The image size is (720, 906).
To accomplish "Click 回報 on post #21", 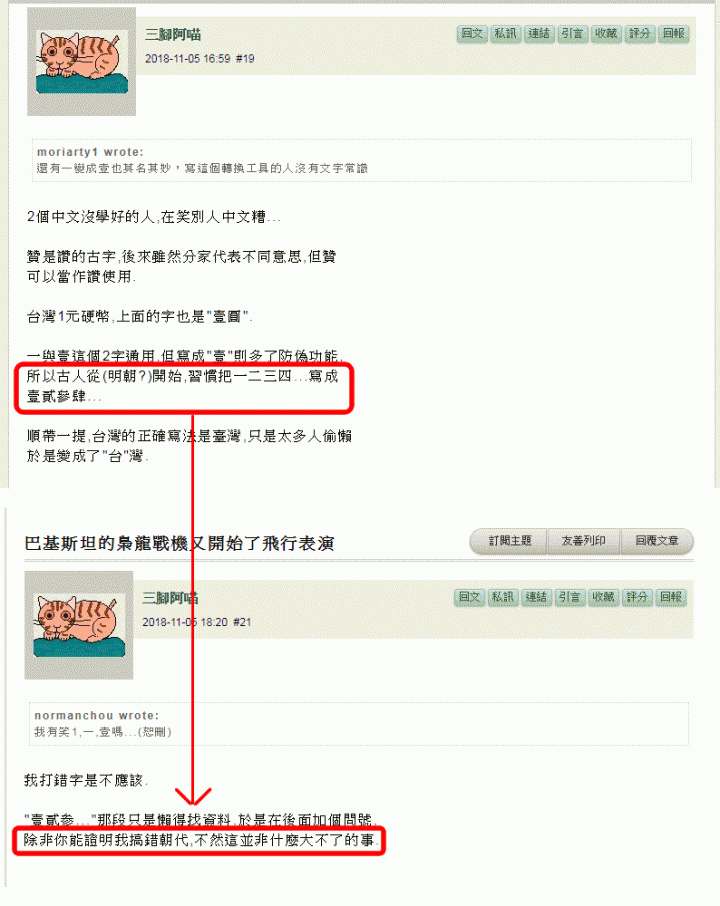I will 671,597.
